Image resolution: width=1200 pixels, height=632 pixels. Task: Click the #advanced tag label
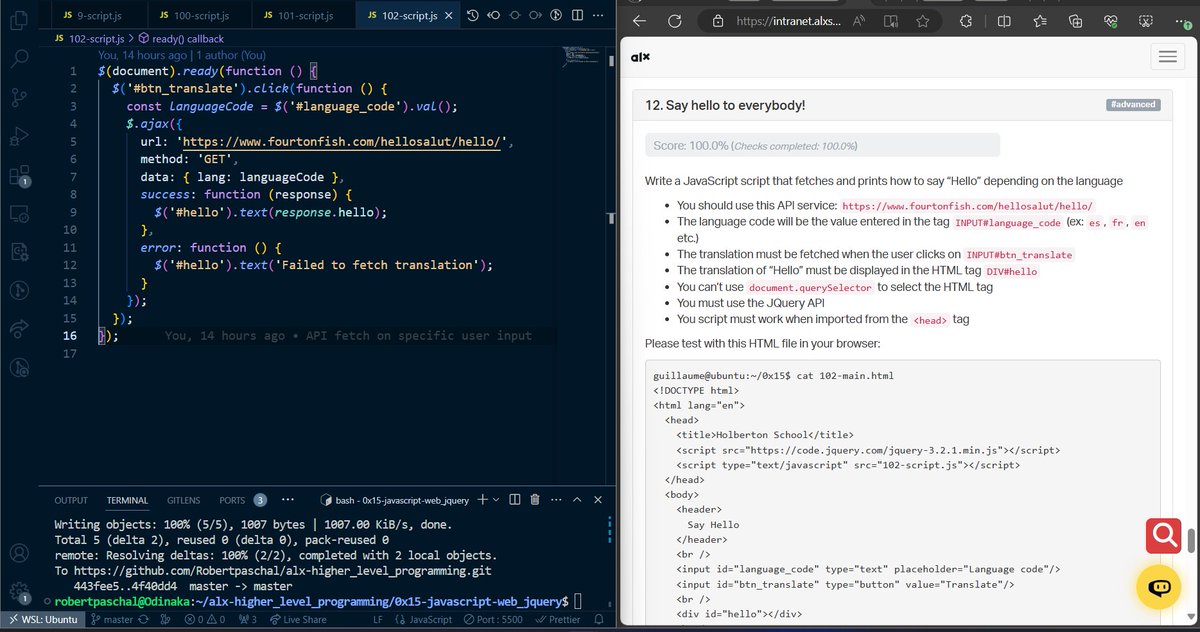[1133, 105]
